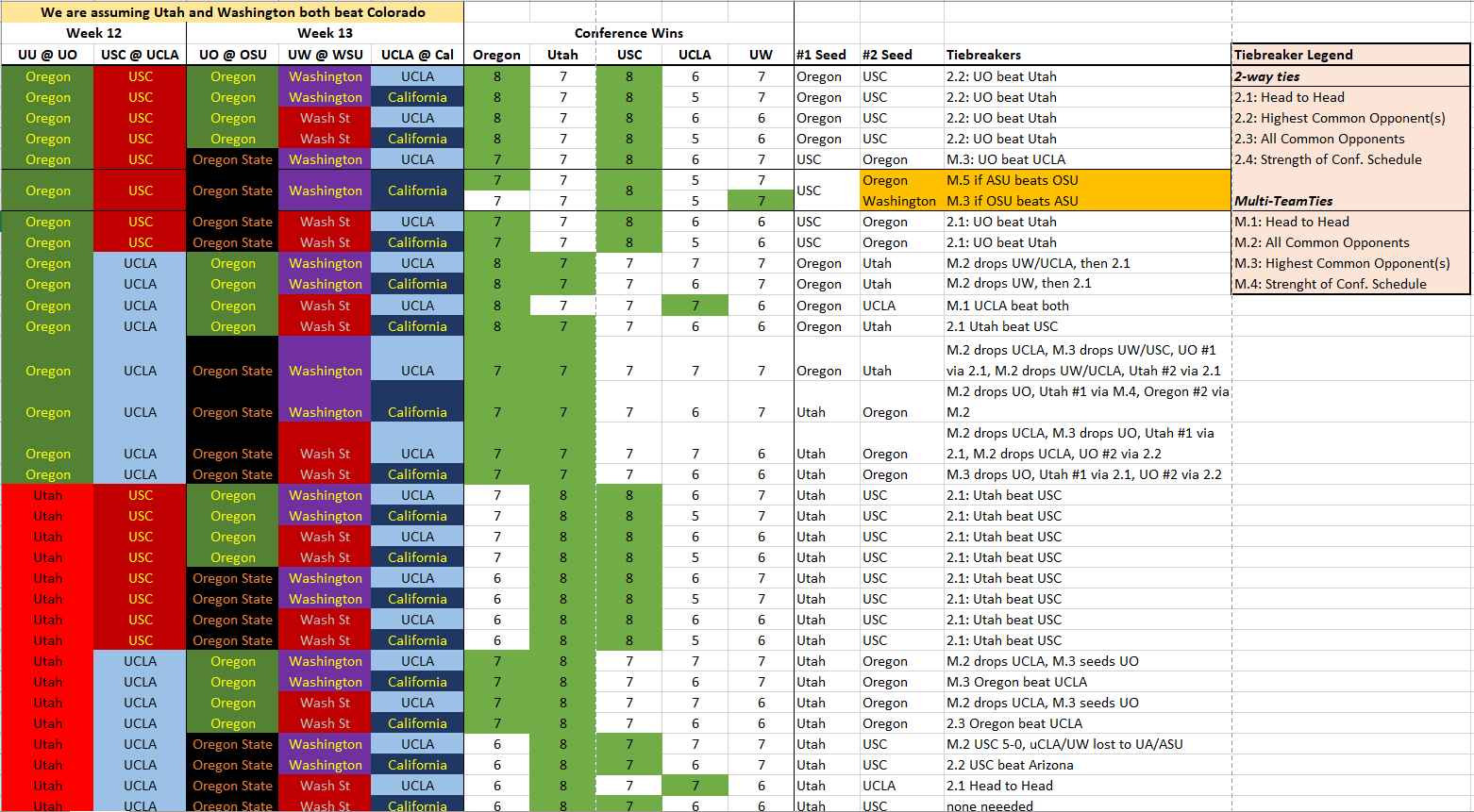Screen dimensions: 1474x812
Task: Select the 'Conference Wins' header cell
Action: (x=628, y=33)
